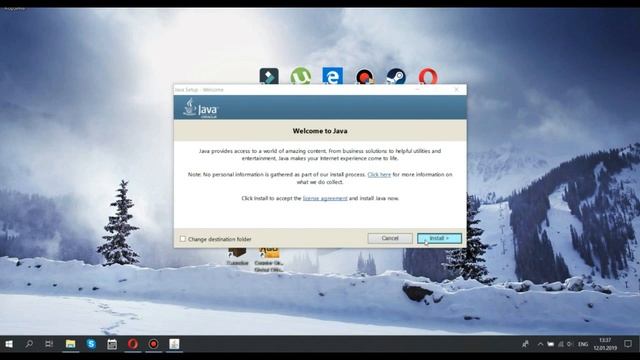Open Skype from the taskbar
640x360 pixels.
(x=91, y=344)
